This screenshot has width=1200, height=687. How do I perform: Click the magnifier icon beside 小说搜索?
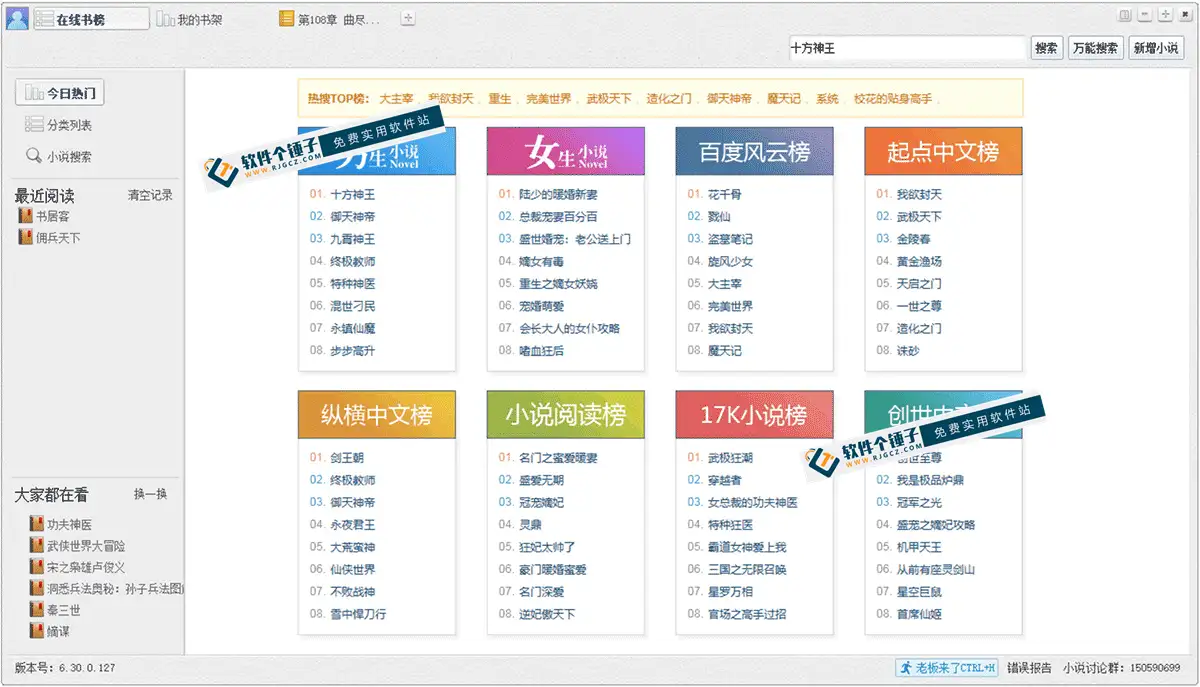point(33,156)
